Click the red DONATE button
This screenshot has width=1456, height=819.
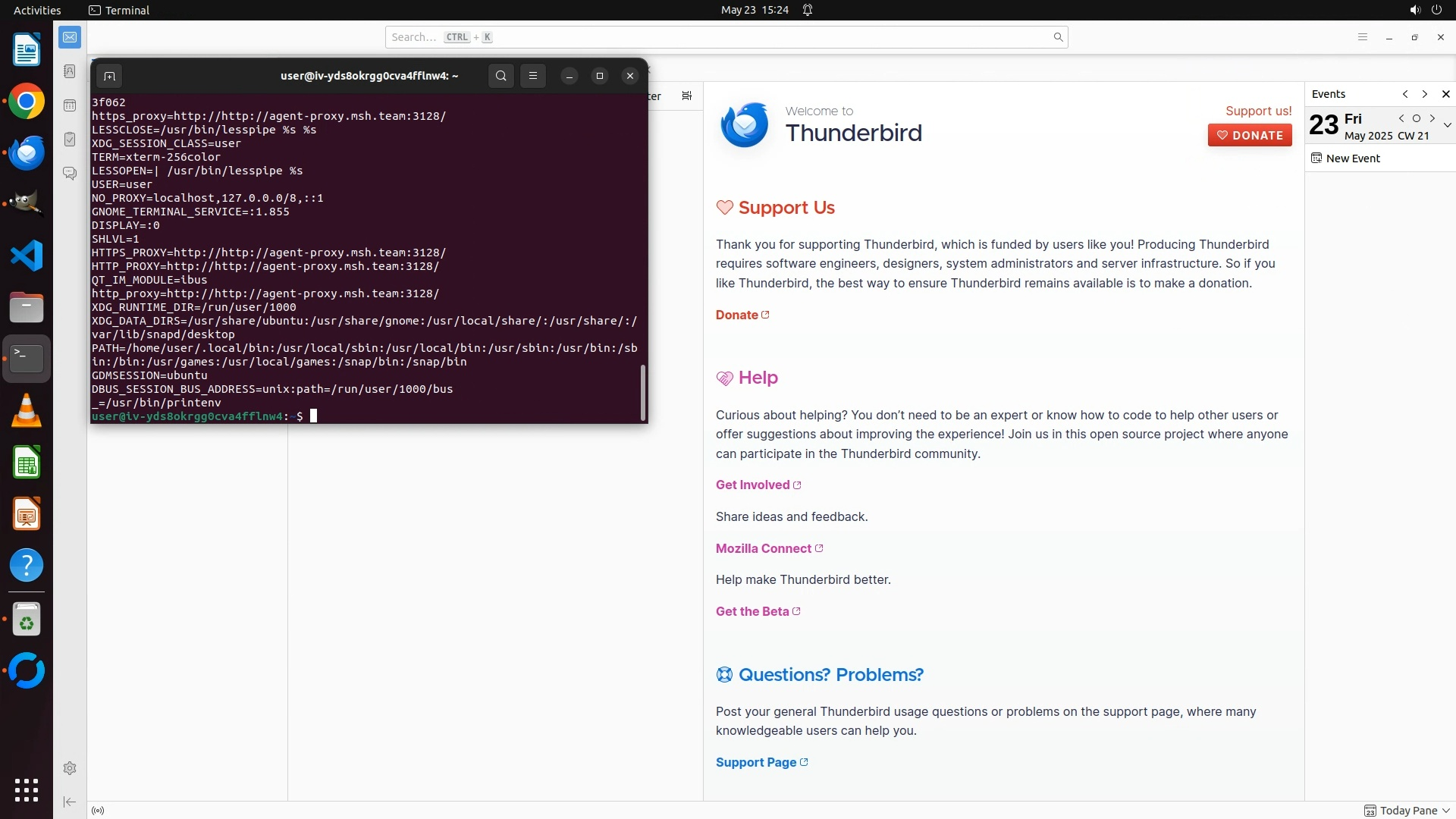1250,135
